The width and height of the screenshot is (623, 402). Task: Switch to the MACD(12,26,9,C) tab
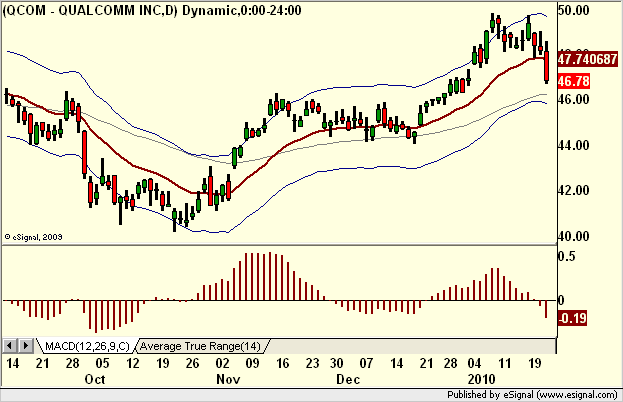tap(87, 346)
